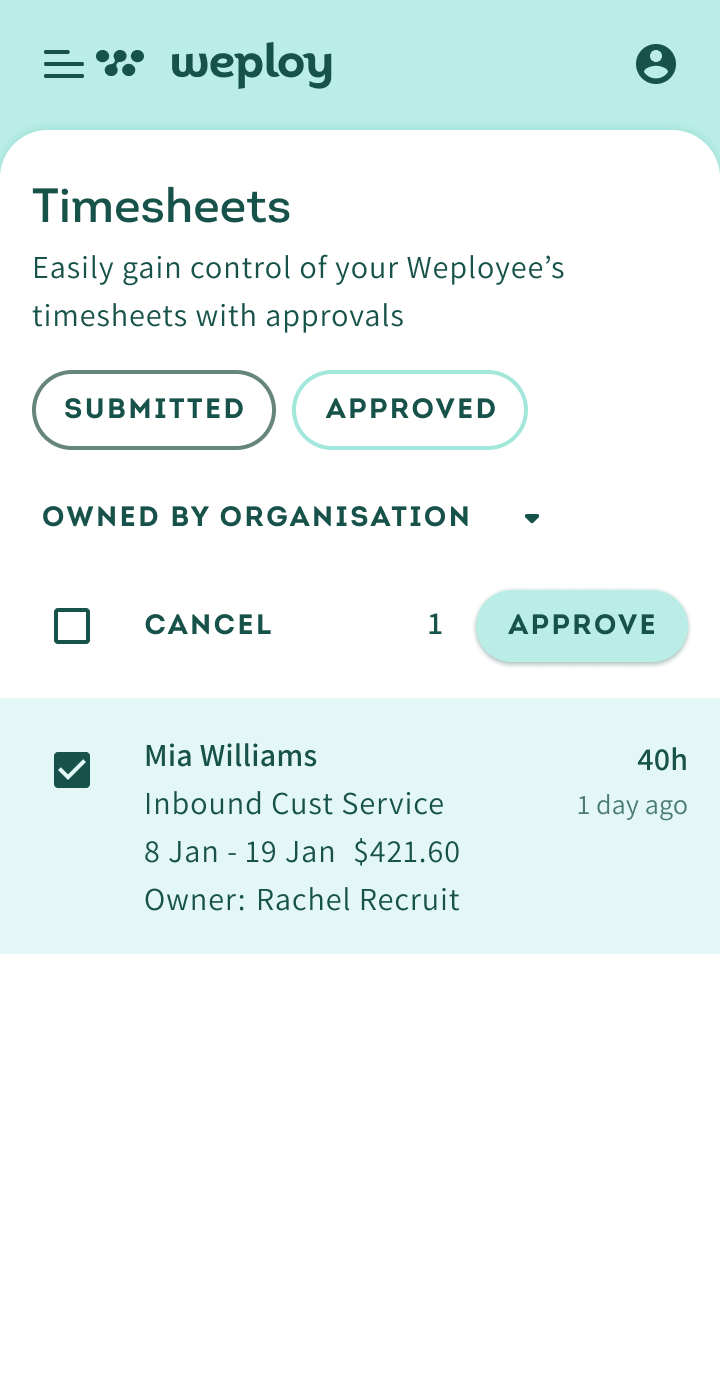Switch to the Approved tab
Viewport: 720px width, 1400px height.
[x=410, y=410]
